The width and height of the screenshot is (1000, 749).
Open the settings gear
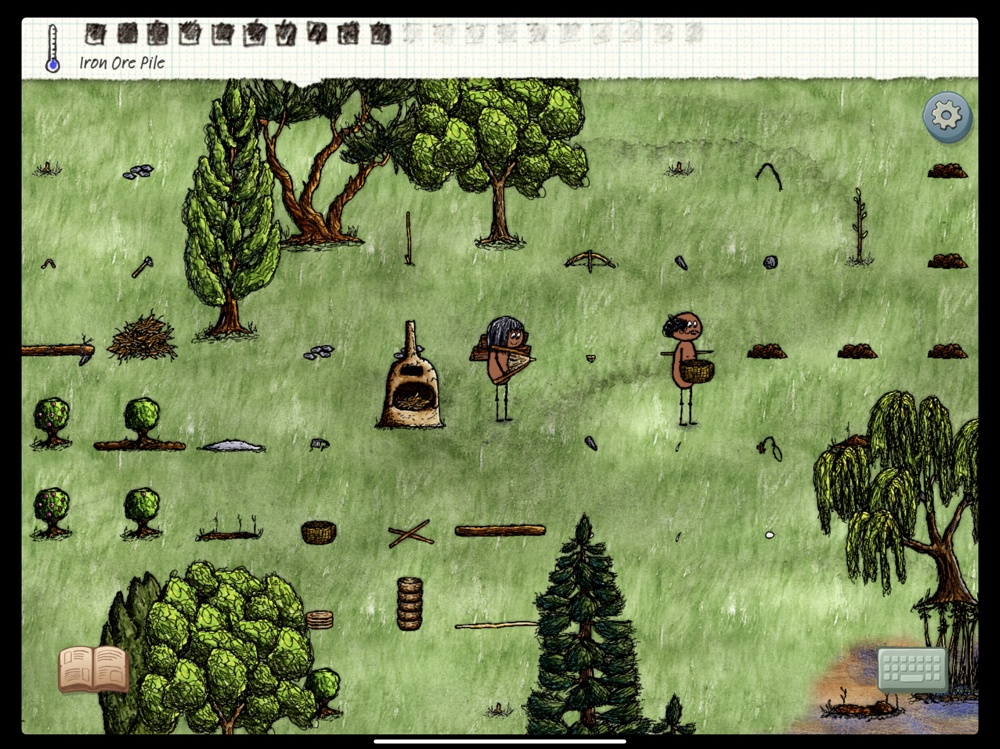(947, 117)
